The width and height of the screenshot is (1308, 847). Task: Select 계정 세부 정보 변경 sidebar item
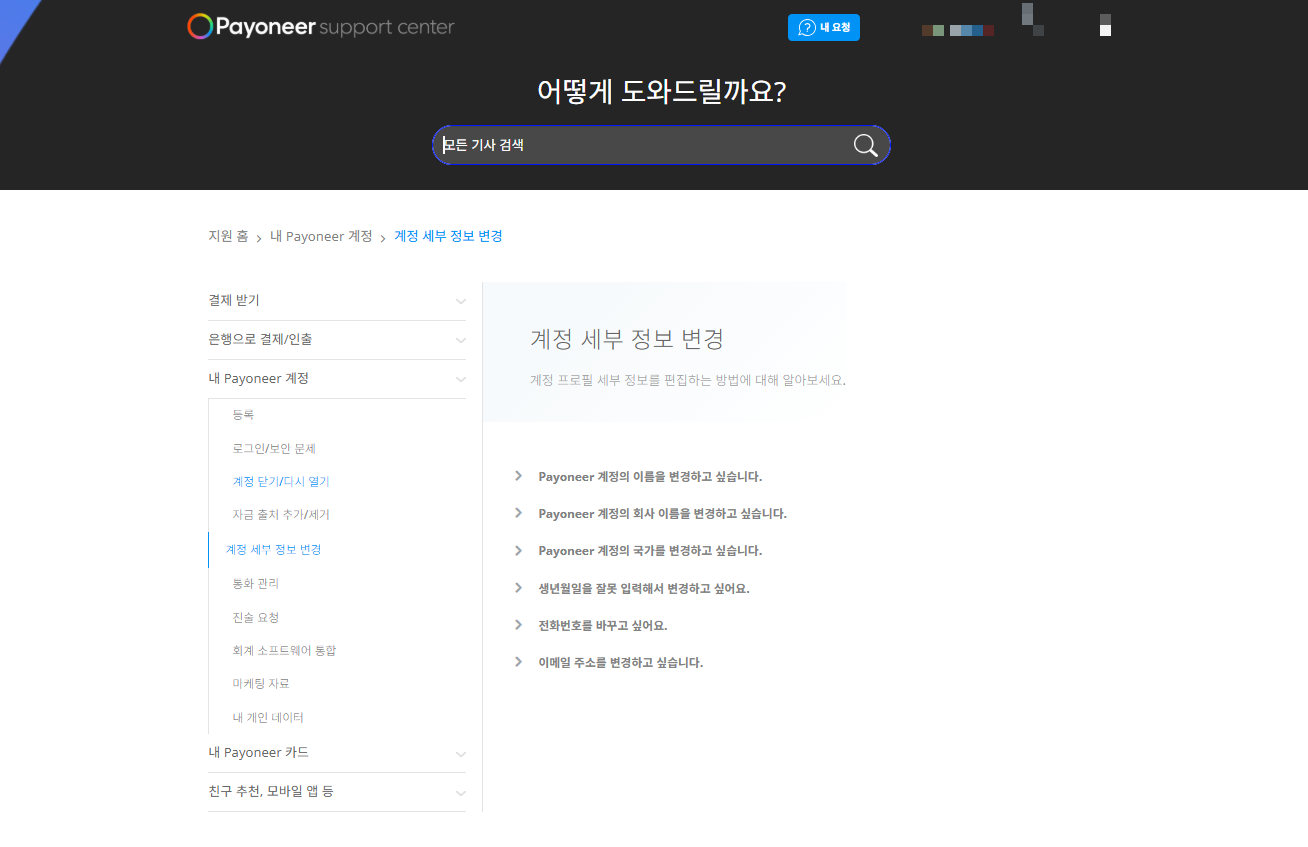click(x=273, y=549)
